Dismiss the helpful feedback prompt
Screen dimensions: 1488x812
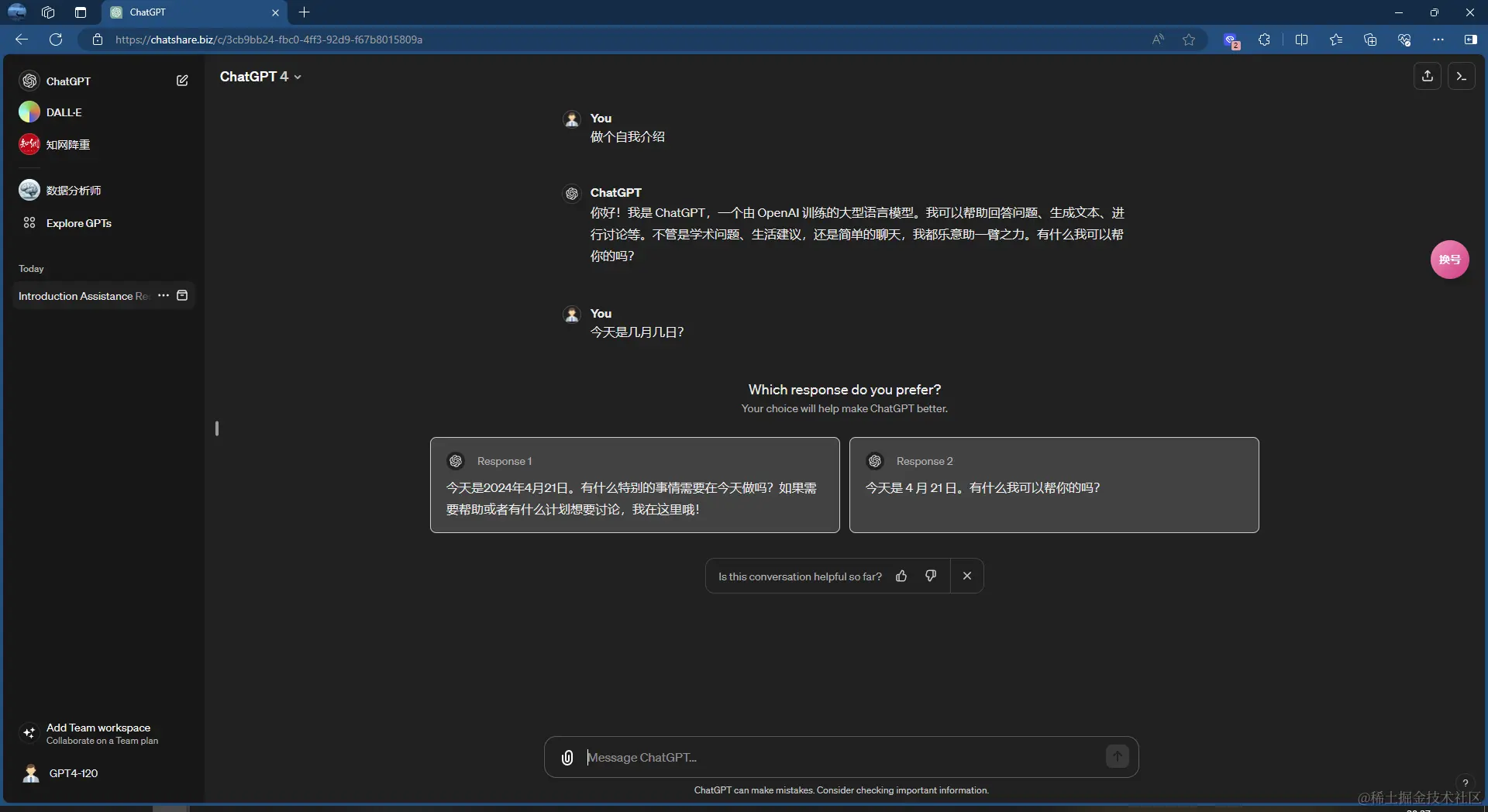click(x=967, y=576)
